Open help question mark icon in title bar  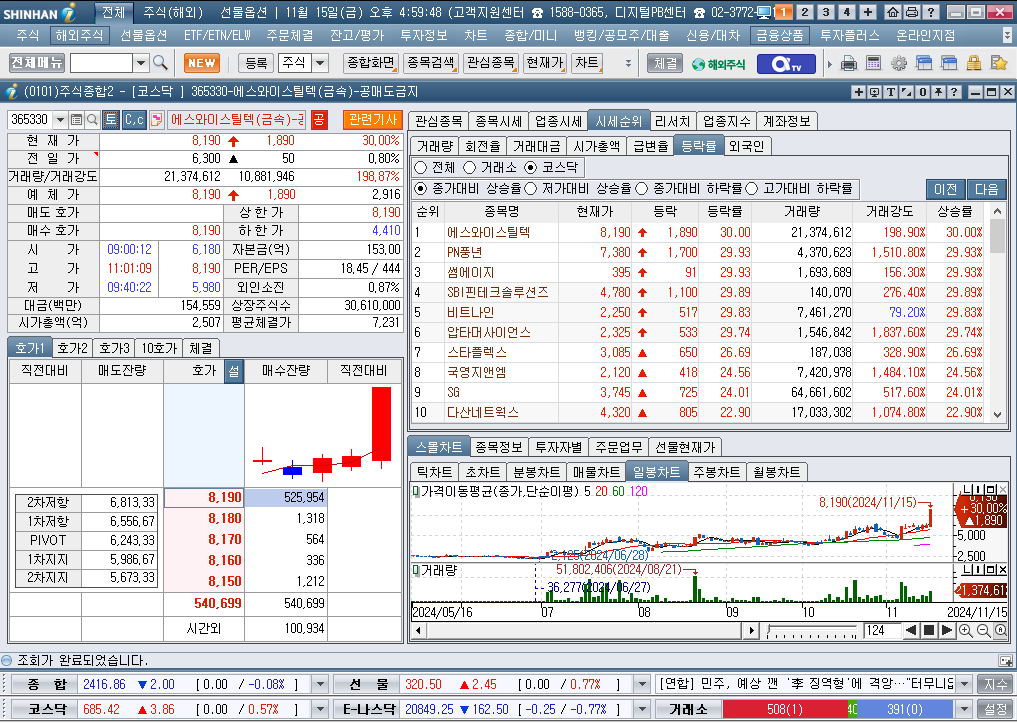point(931,12)
